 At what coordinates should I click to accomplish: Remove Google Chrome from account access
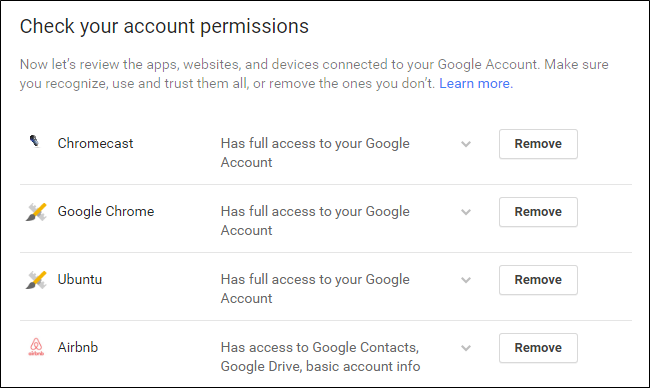(x=538, y=212)
